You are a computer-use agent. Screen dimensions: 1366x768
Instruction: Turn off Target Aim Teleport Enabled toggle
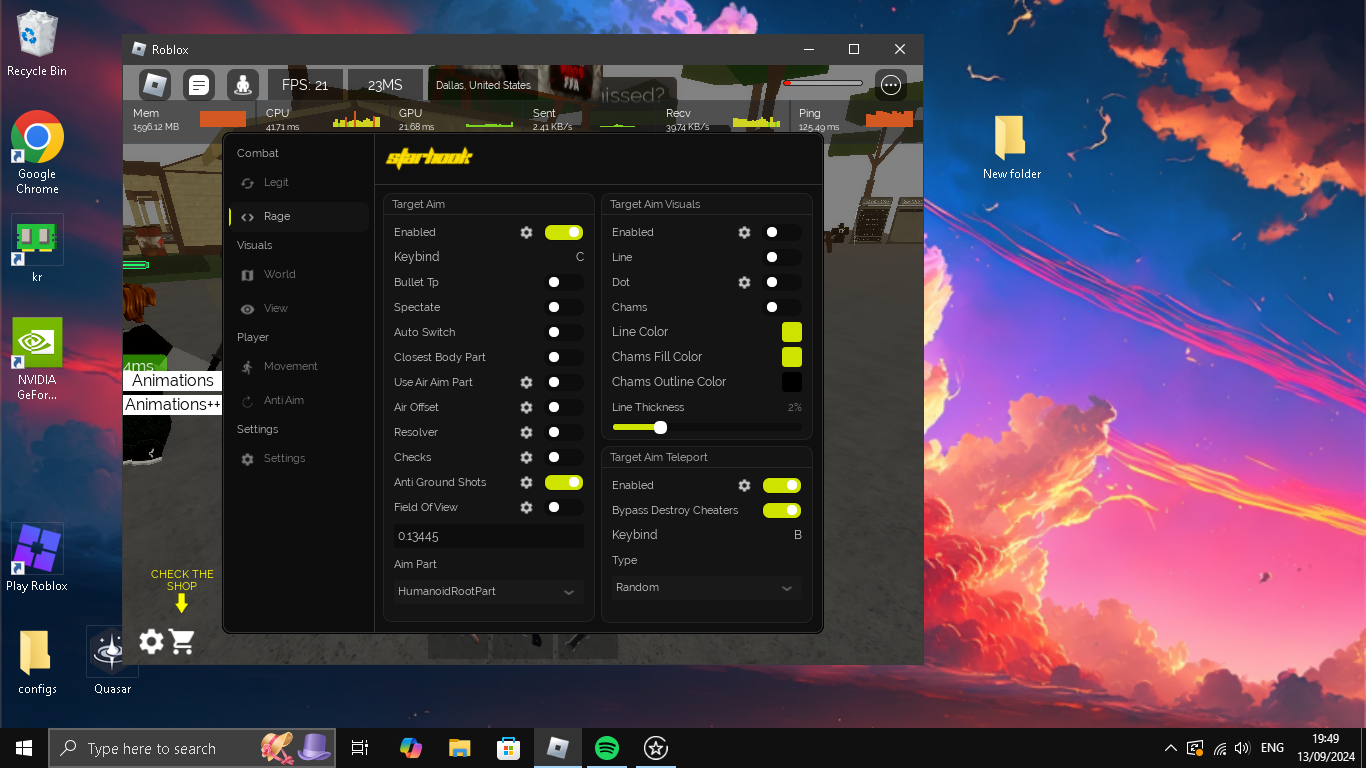(x=782, y=485)
